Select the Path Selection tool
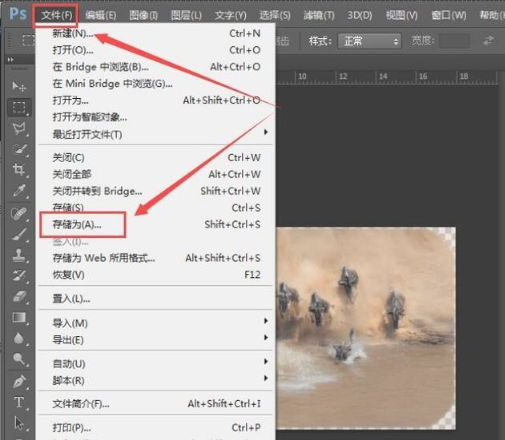505x440 pixels. 19,423
